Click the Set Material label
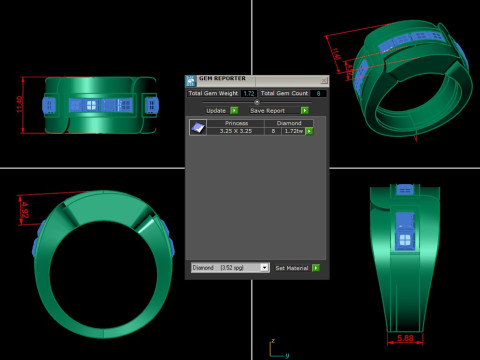 tap(292, 268)
